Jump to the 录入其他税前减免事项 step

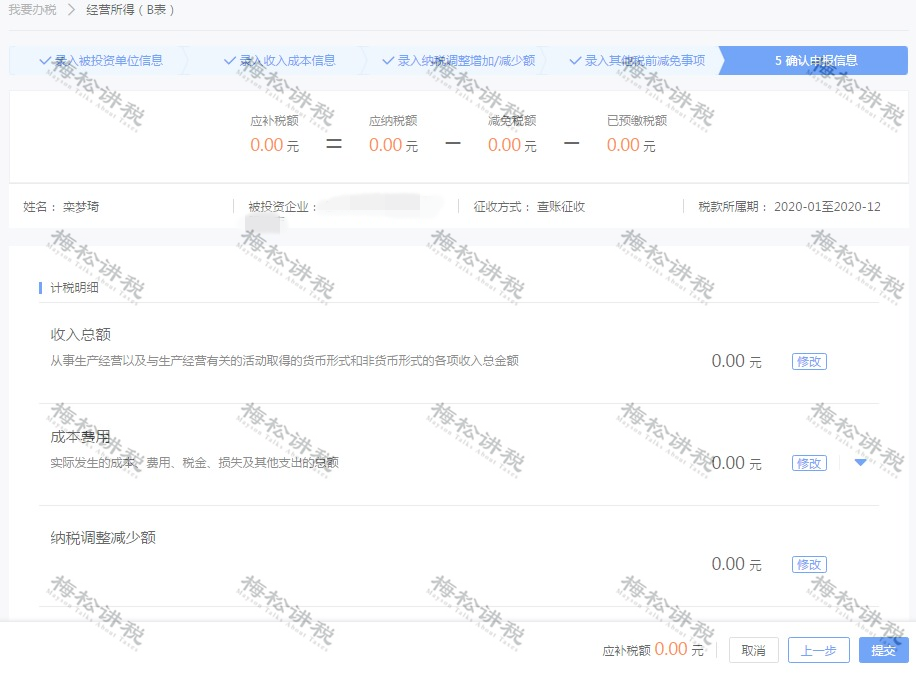point(645,61)
